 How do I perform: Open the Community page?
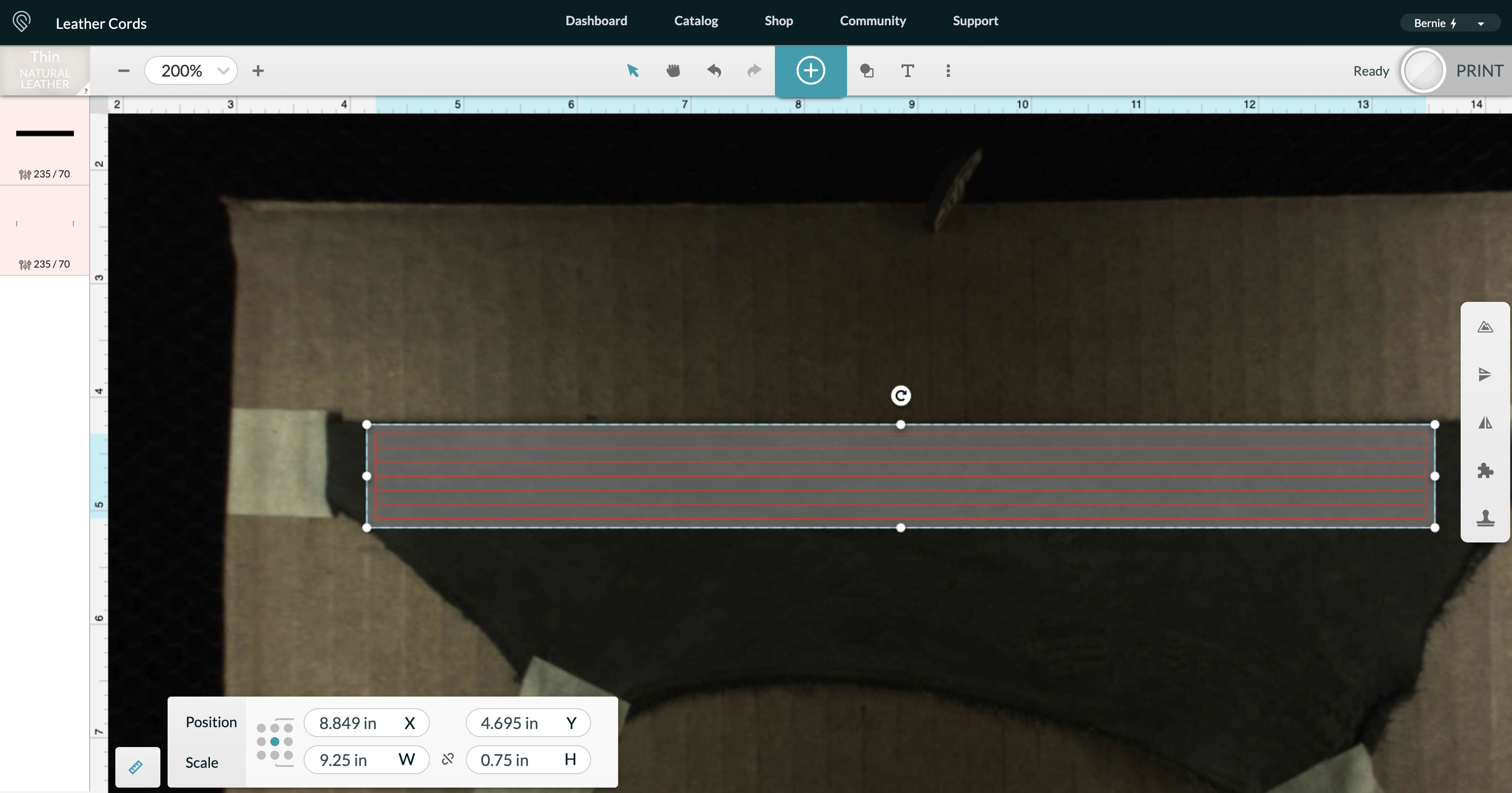873,21
